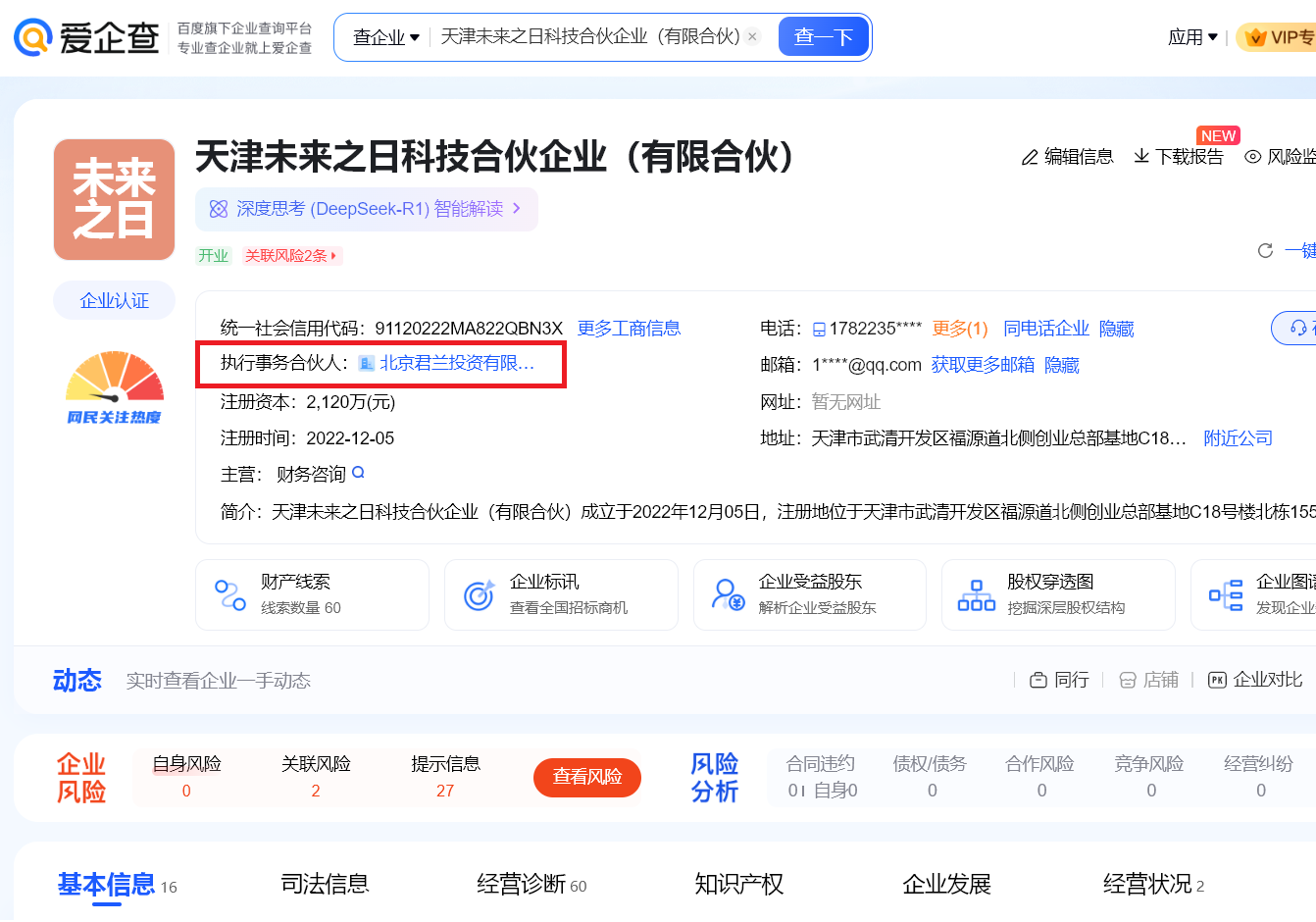Click 经营纠纷 risk item
The image size is (1316, 922).
click(x=1259, y=777)
